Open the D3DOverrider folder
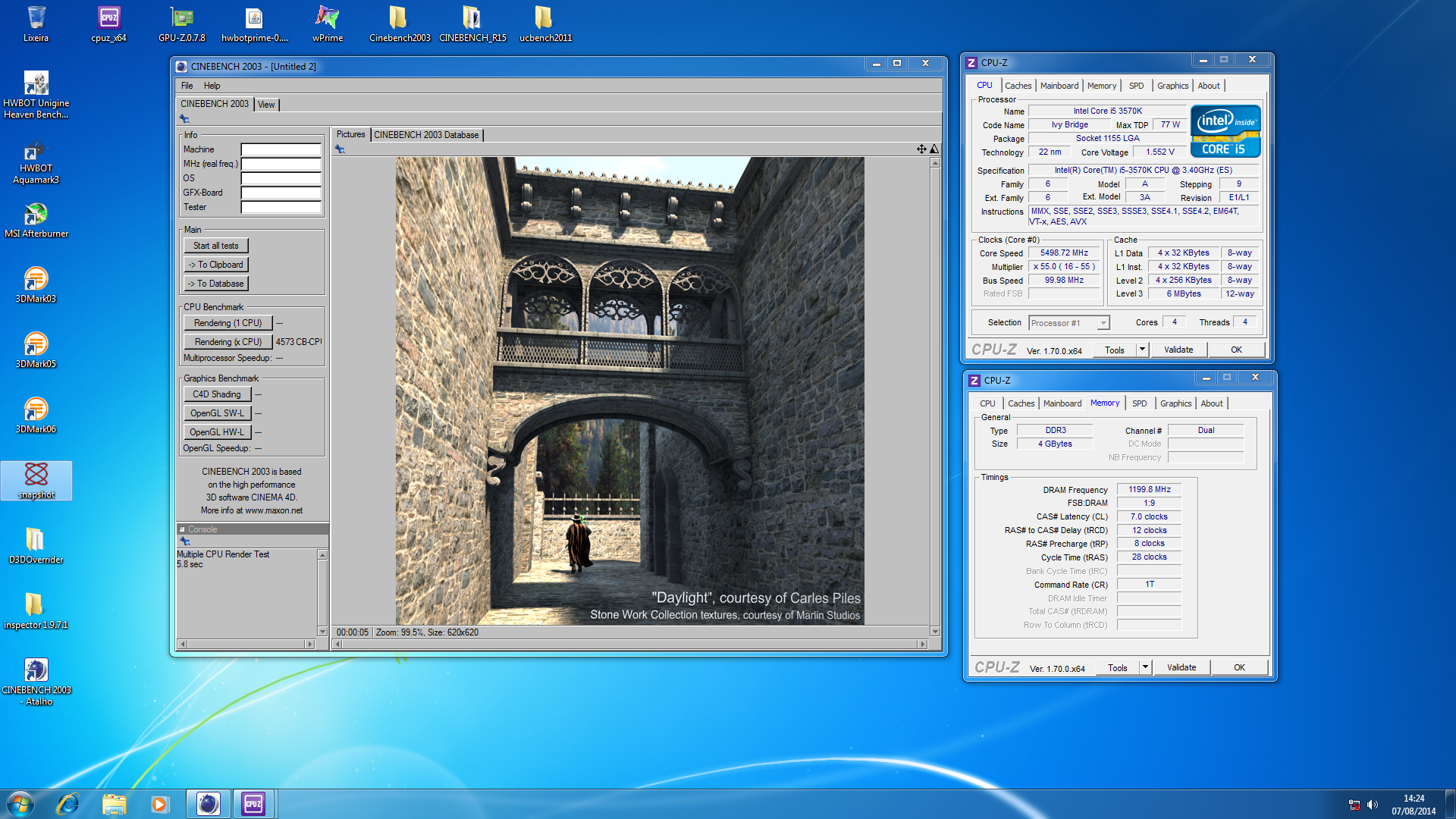 coord(36,545)
